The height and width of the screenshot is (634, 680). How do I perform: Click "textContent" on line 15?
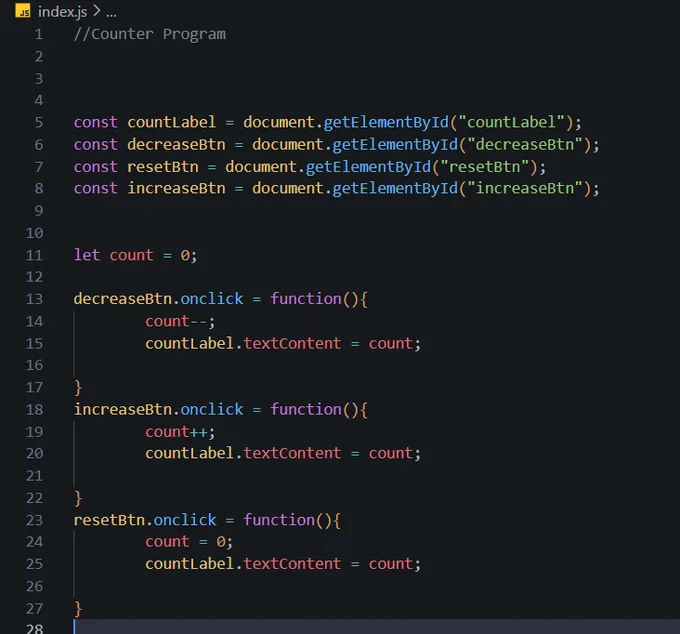pyautogui.click(x=292, y=344)
